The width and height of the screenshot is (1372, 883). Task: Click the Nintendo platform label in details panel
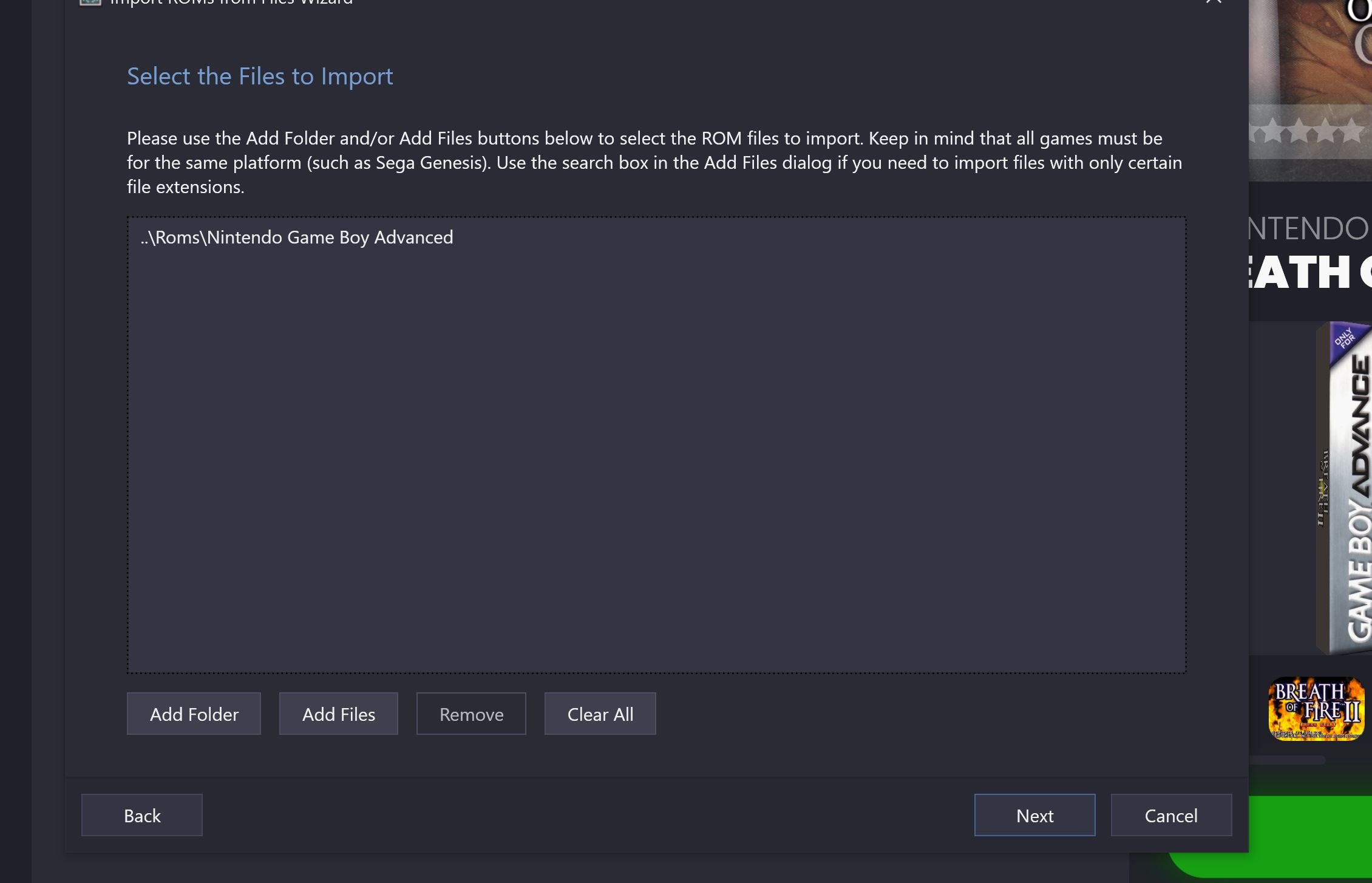point(1308,229)
